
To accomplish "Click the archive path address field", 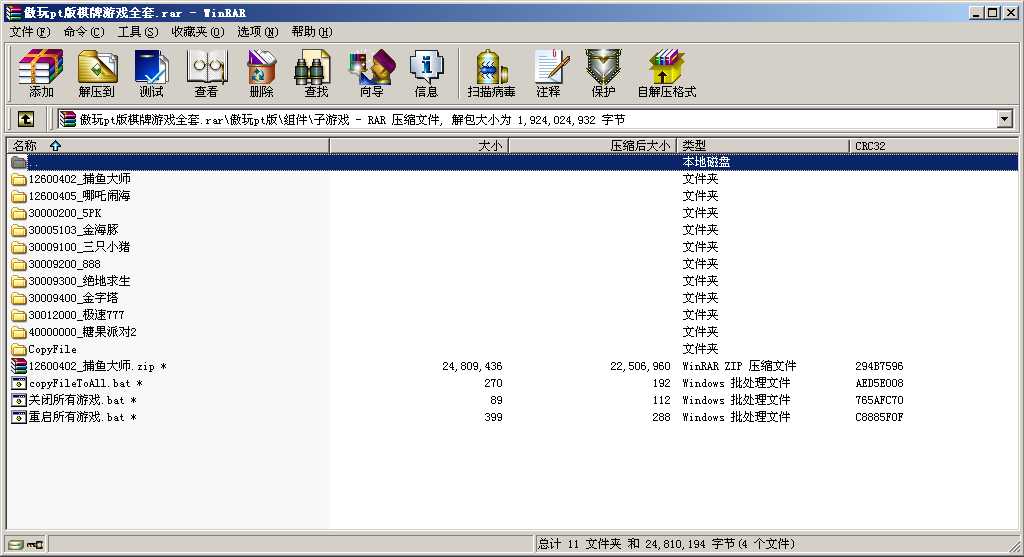I will tap(536, 119).
